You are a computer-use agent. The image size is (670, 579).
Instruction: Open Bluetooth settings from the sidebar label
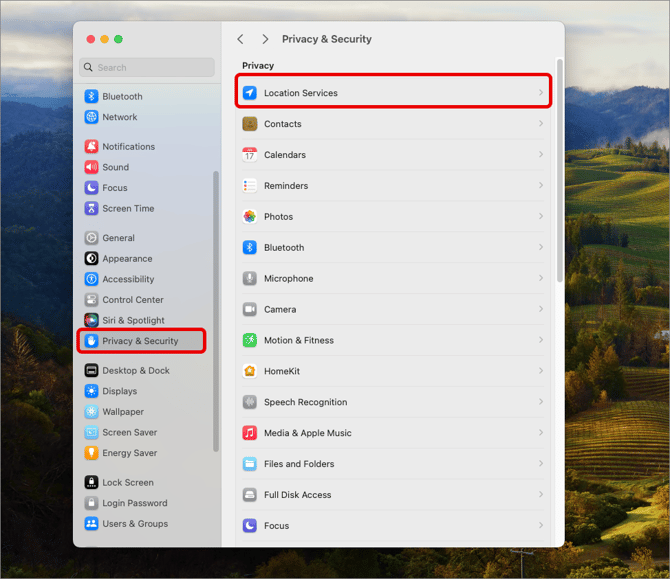pyautogui.click(x=122, y=97)
